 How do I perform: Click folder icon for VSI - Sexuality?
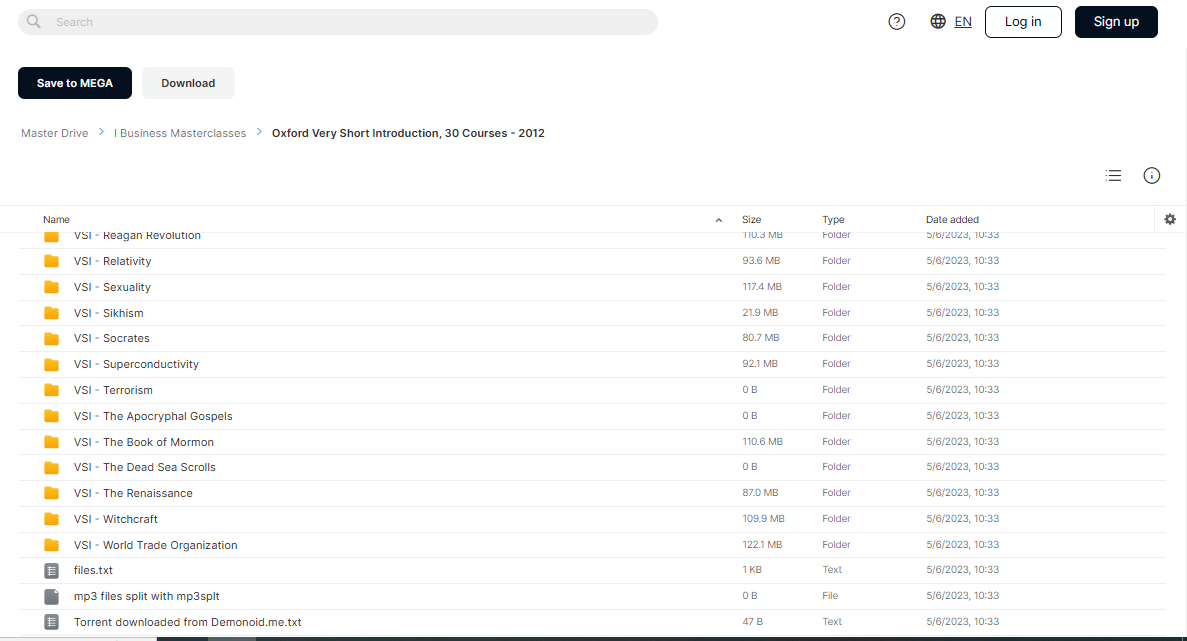(51, 287)
